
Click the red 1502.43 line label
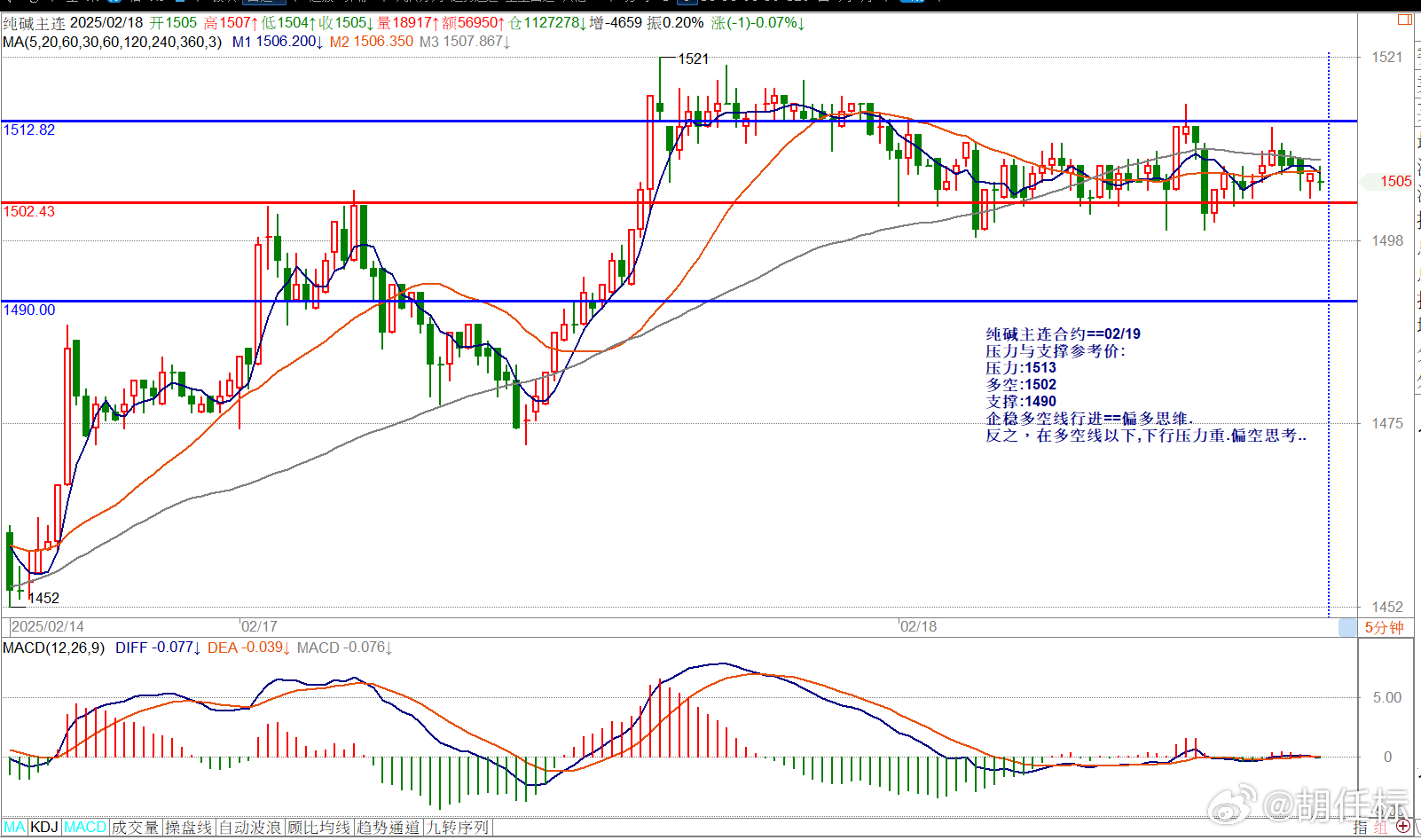[29, 212]
